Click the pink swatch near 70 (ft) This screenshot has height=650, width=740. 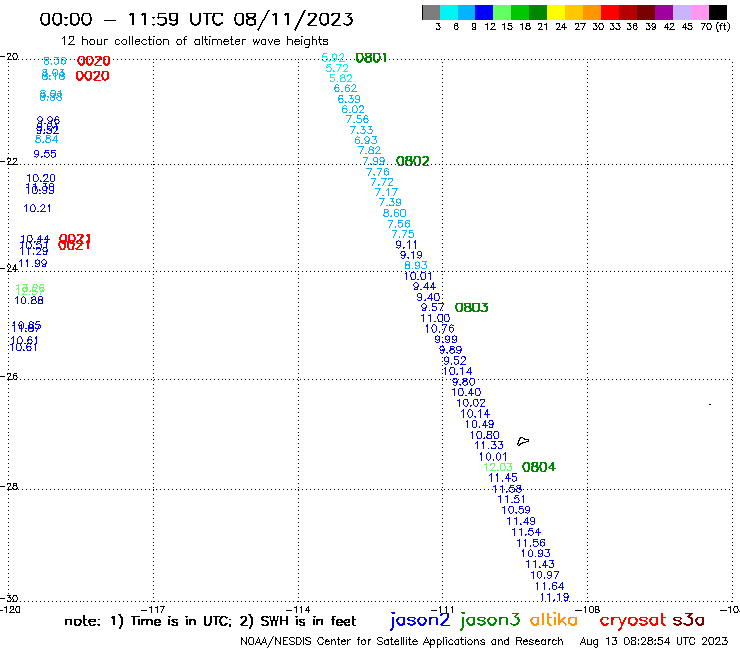[699, 12]
